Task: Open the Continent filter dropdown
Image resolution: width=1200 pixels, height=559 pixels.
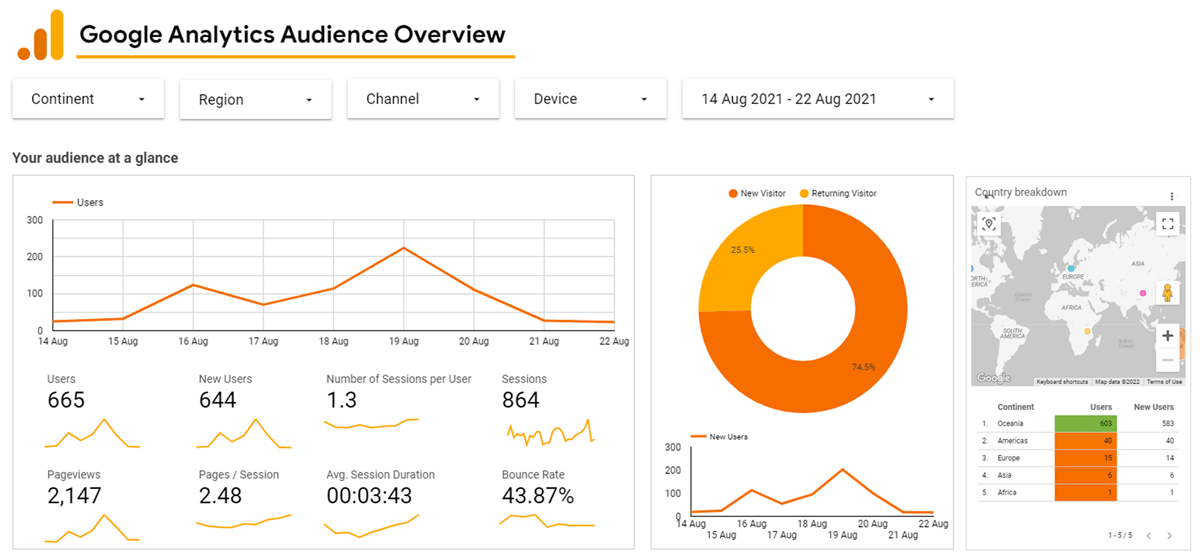Action: click(88, 99)
